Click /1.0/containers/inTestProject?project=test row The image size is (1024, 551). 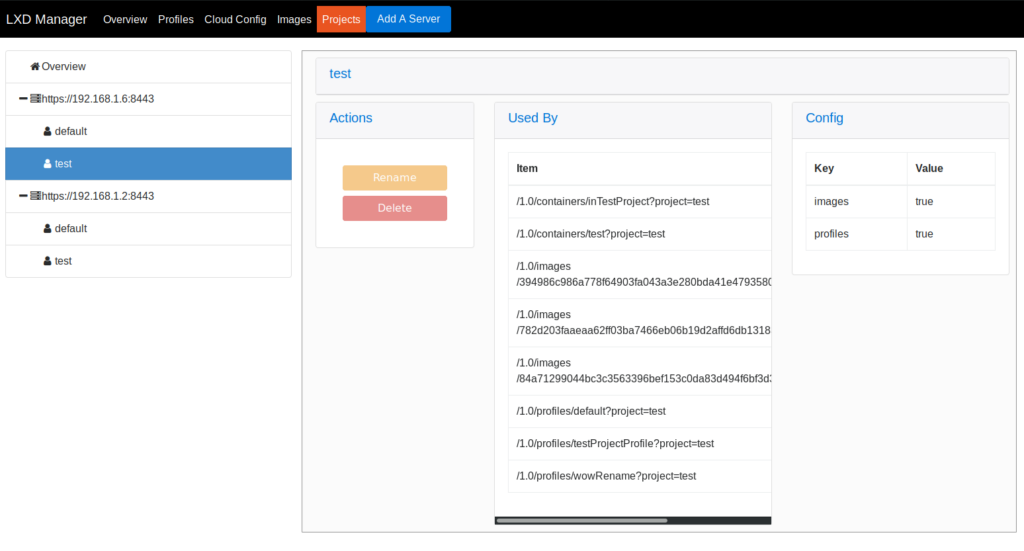pyautogui.click(x=639, y=202)
